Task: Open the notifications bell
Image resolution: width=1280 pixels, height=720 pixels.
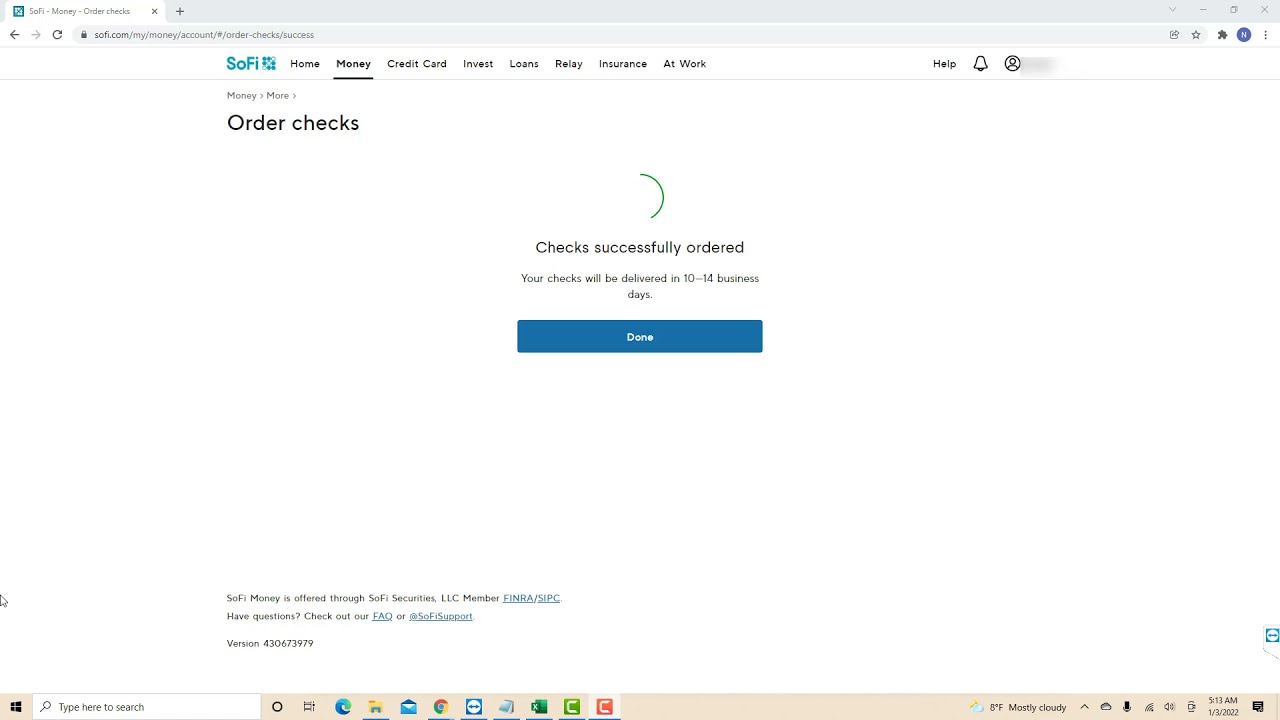Action: click(980, 63)
